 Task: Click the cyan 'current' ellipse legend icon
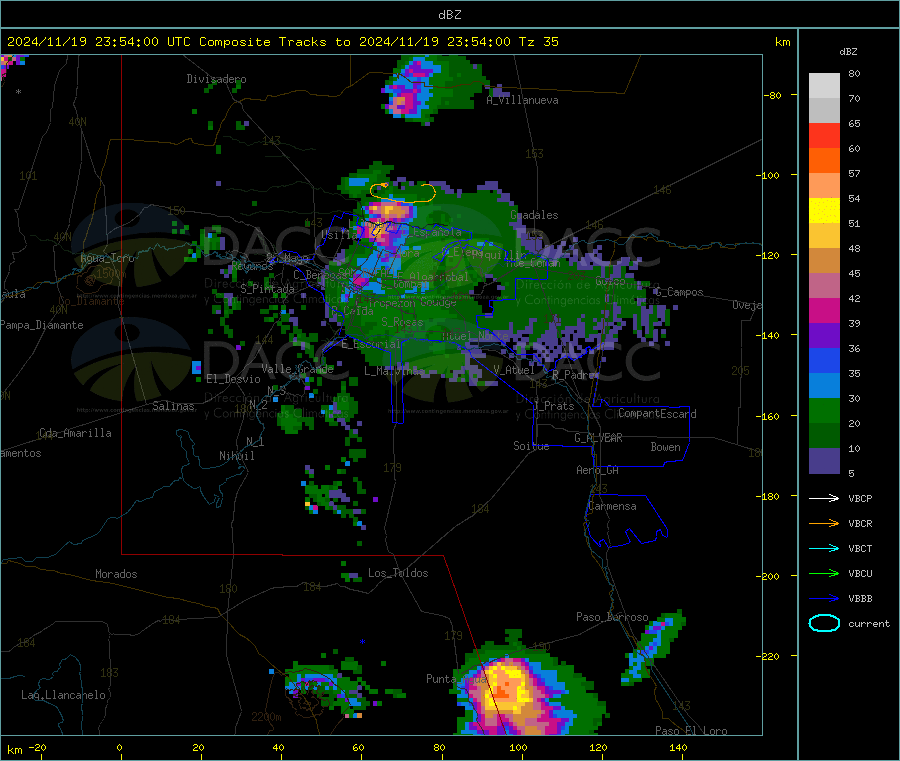click(x=824, y=623)
